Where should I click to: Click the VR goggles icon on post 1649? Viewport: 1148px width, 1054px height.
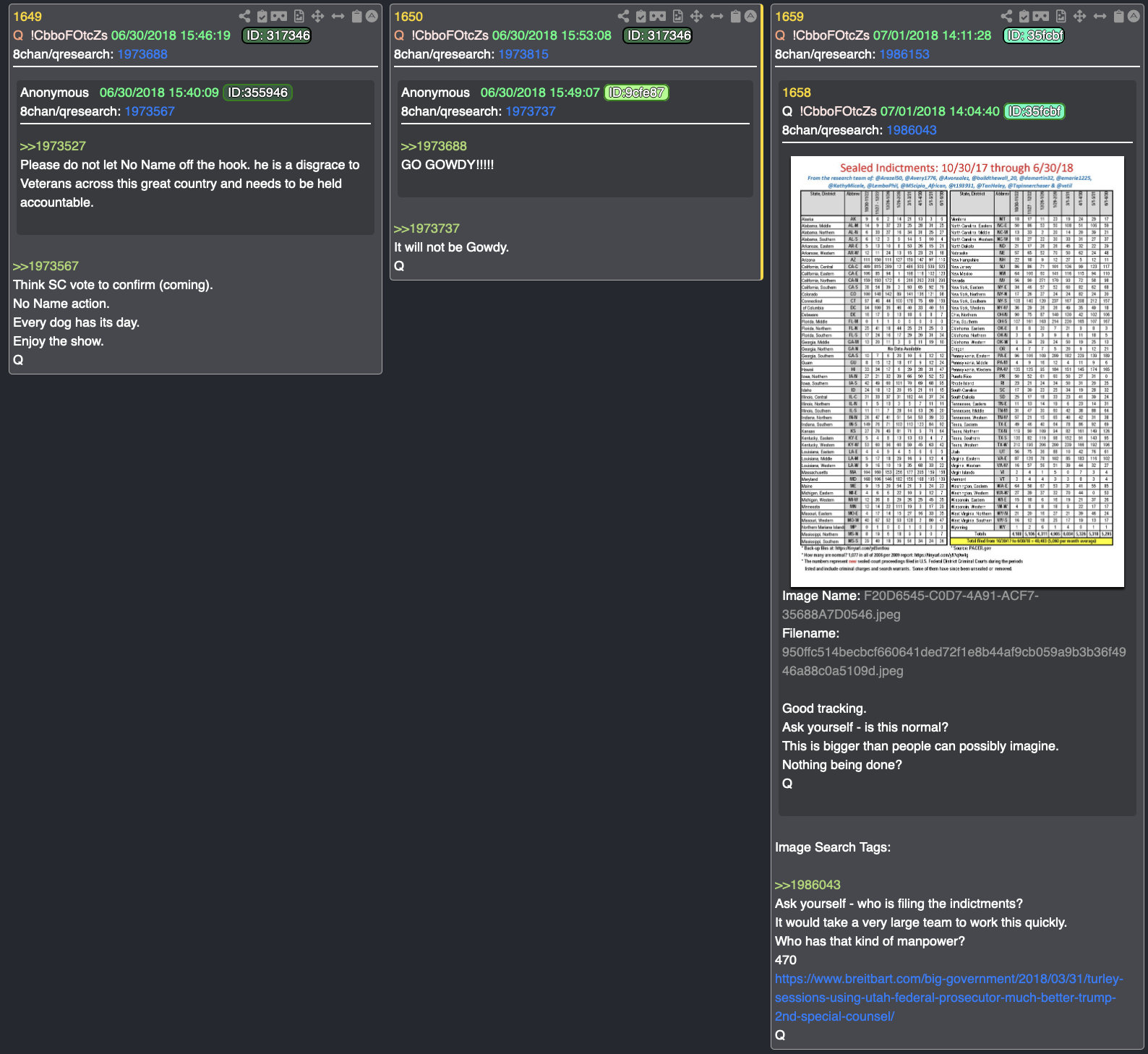pyautogui.click(x=280, y=16)
